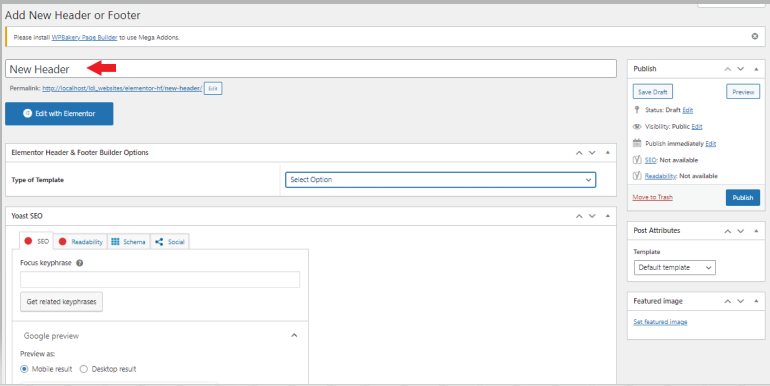
Task: Select Desktop result preview
Action: [x=83, y=369]
